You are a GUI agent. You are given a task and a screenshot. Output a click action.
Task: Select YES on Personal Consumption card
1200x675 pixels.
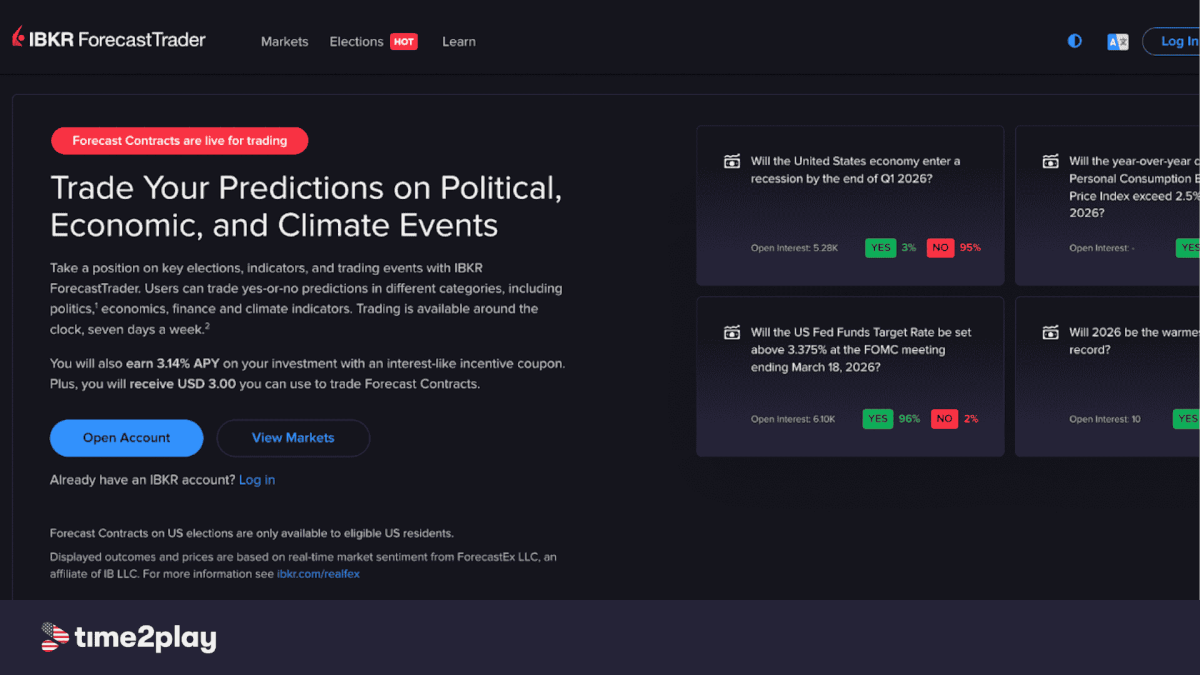pyautogui.click(x=1187, y=247)
